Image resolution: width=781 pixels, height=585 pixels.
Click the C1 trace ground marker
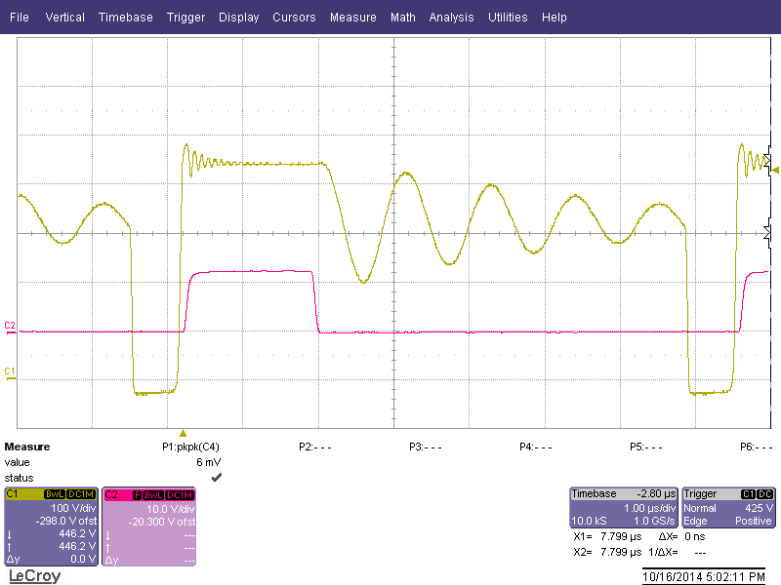point(9,372)
